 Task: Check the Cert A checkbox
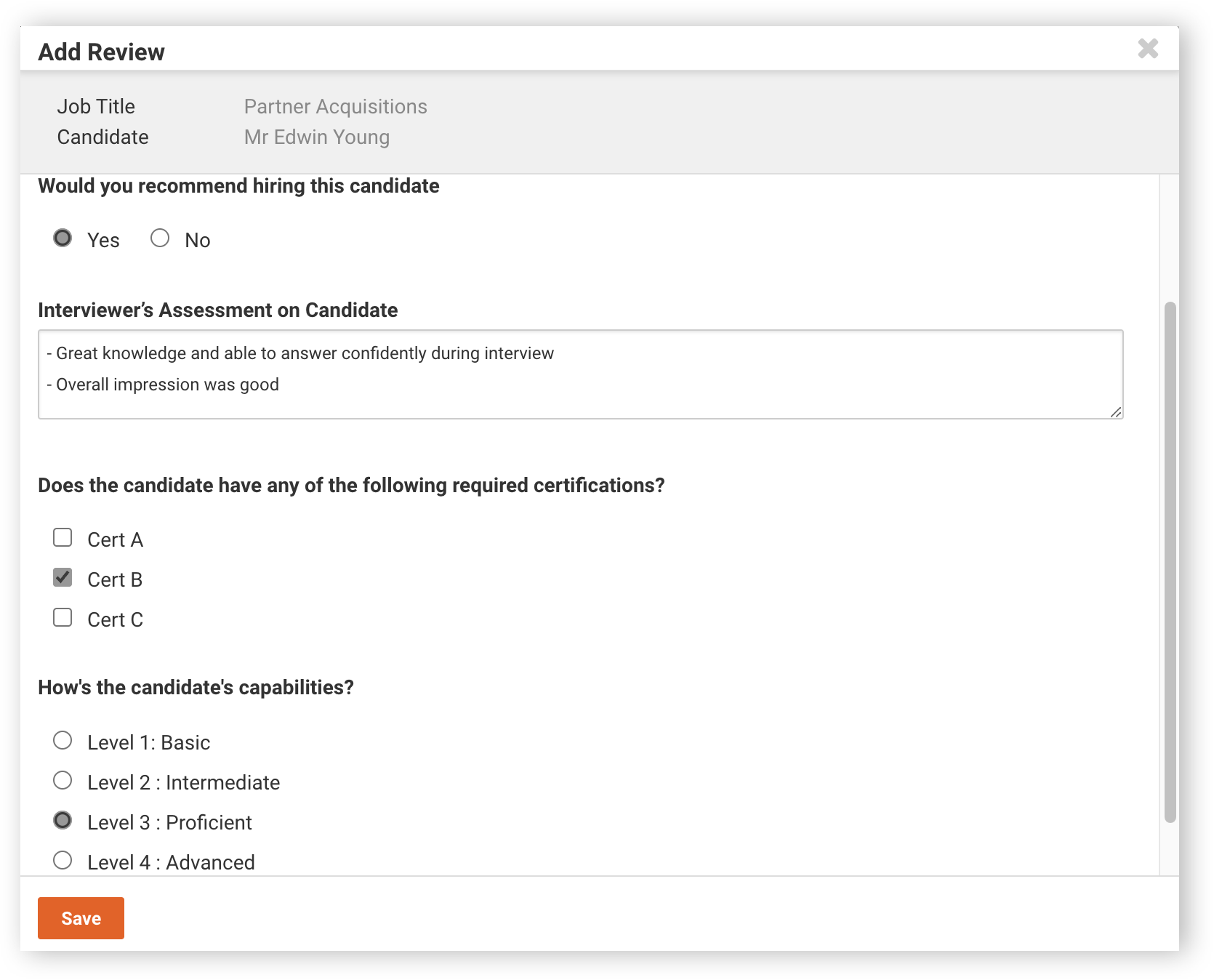point(63,537)
